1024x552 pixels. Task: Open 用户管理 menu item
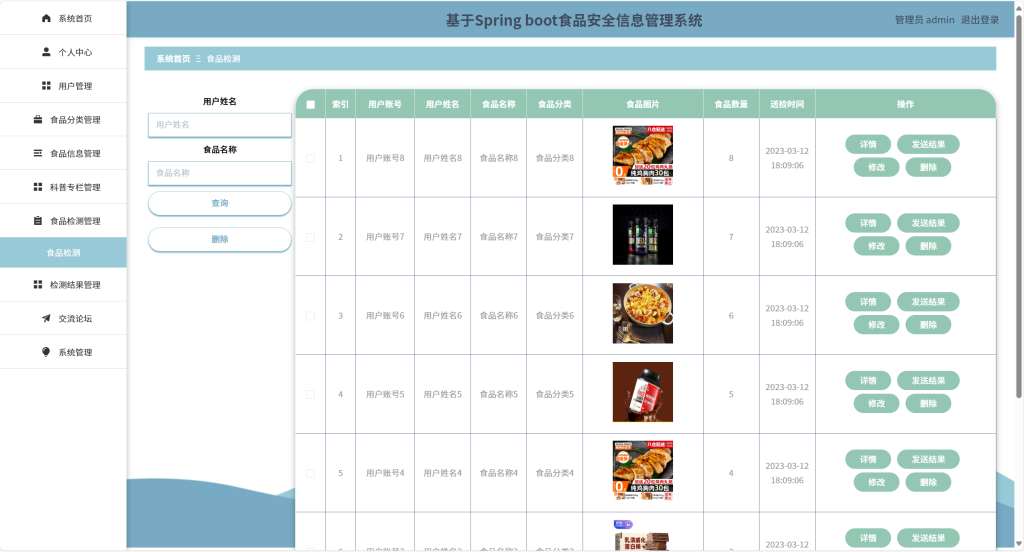coord(63,86)
